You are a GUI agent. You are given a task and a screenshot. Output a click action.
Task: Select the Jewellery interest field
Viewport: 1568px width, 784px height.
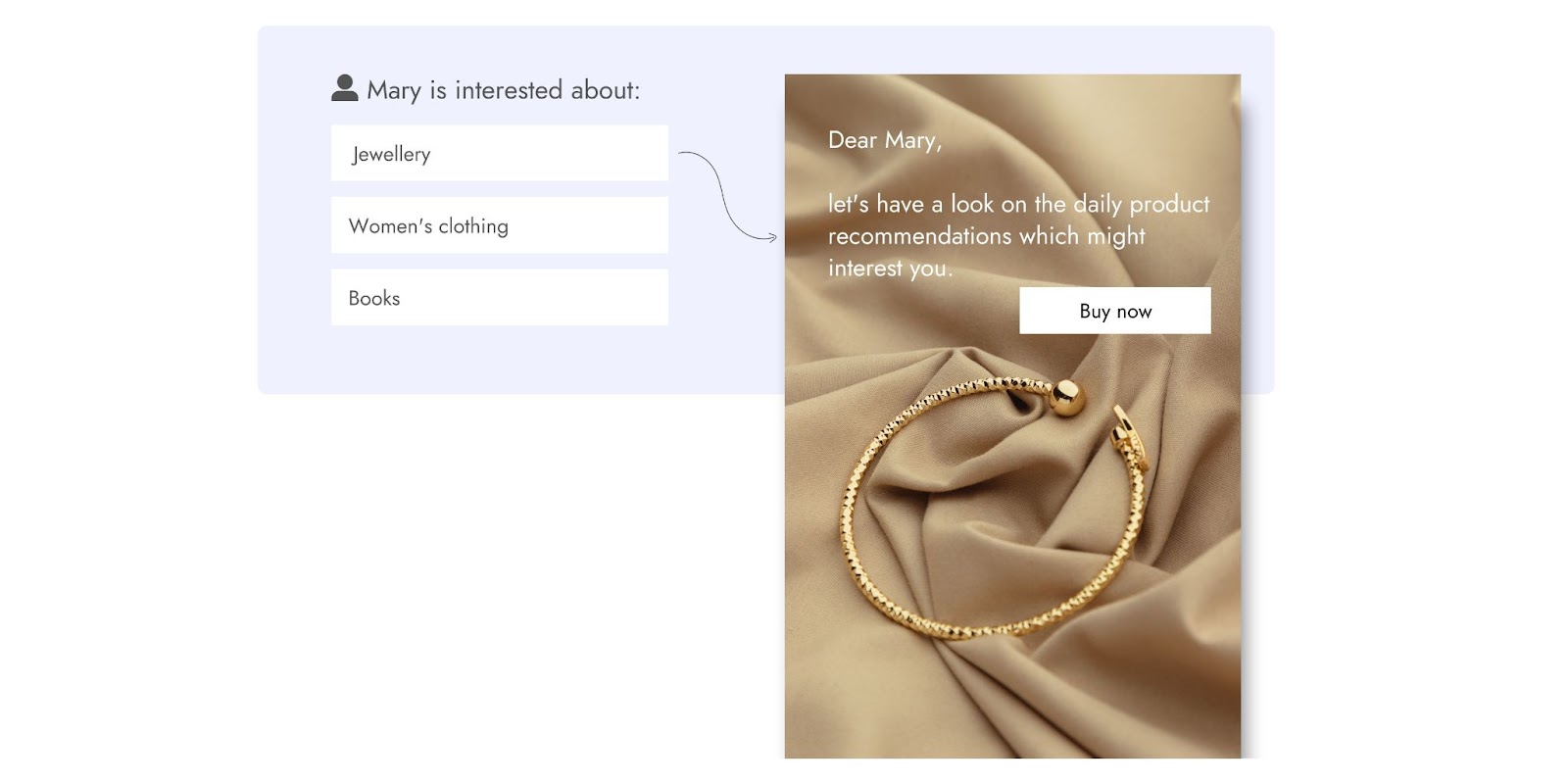(500, 153)
